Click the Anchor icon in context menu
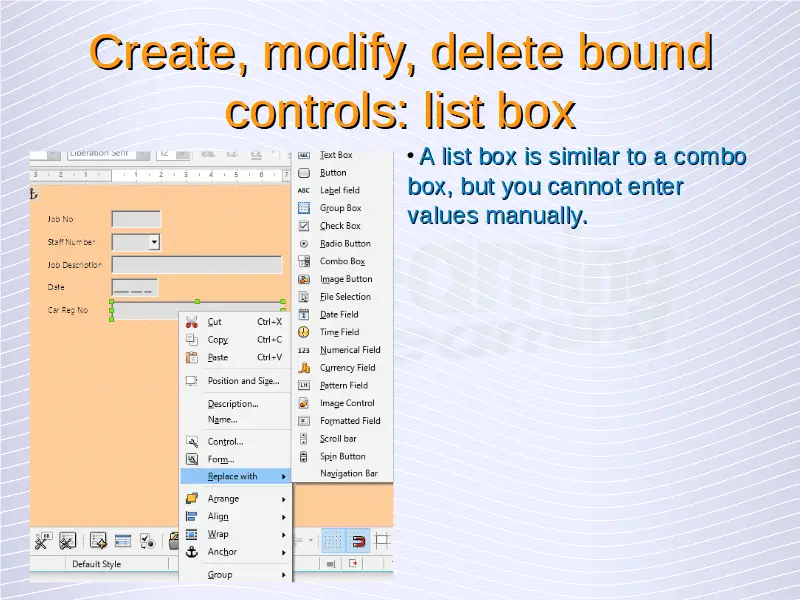800x600 pixels. 192,552
